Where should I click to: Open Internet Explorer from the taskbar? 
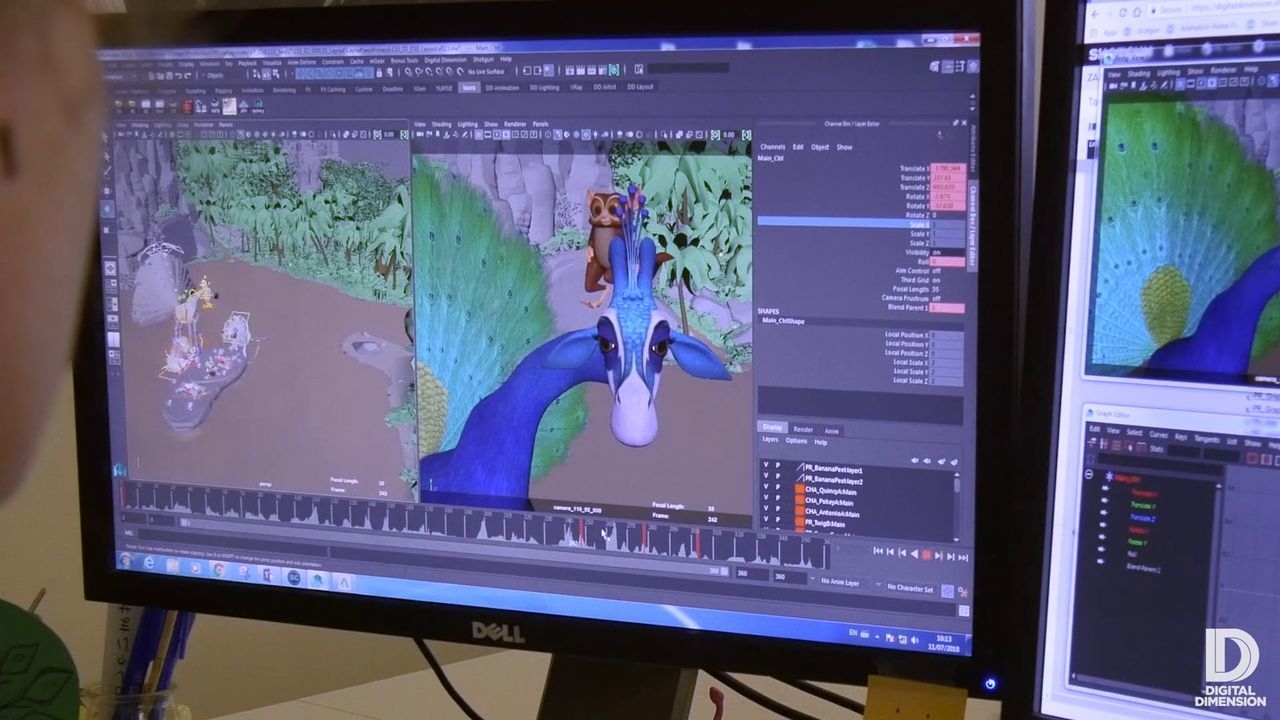click(149, 562)
